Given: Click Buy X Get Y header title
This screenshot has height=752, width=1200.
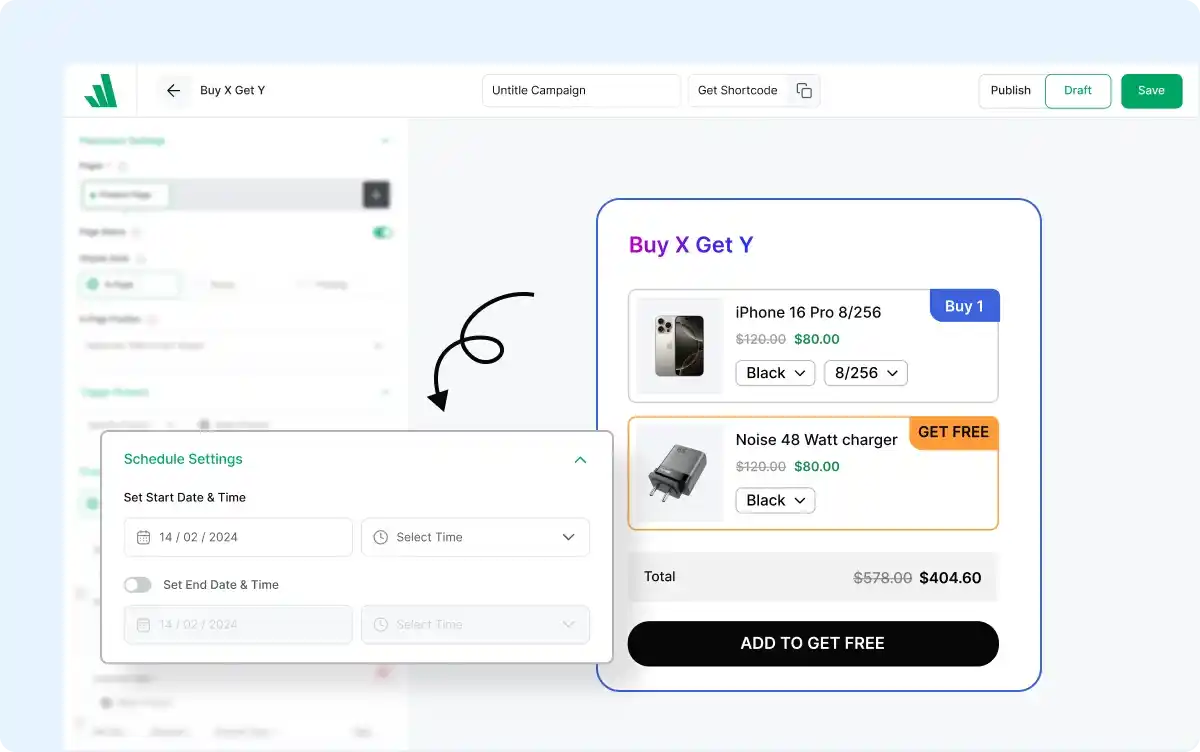Looking at the screenshot, I should (233, 91).
